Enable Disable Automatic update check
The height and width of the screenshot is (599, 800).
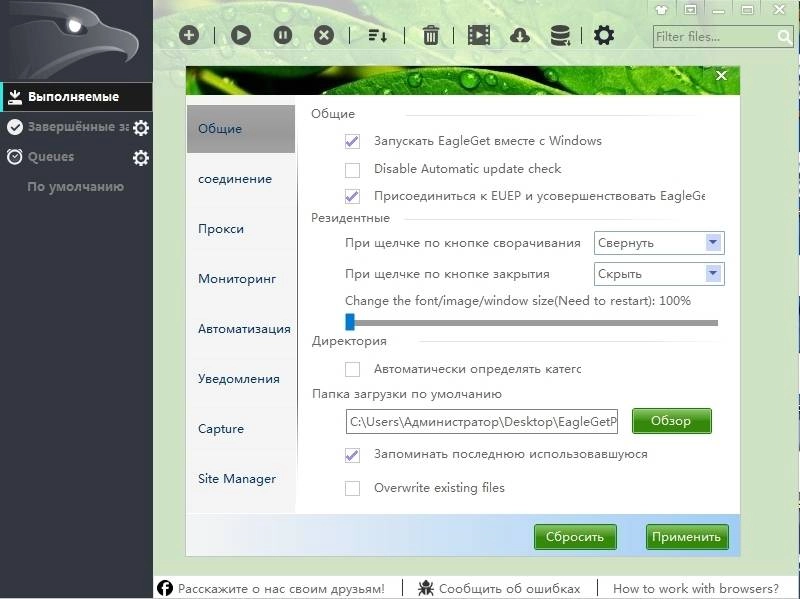(353, 169)
